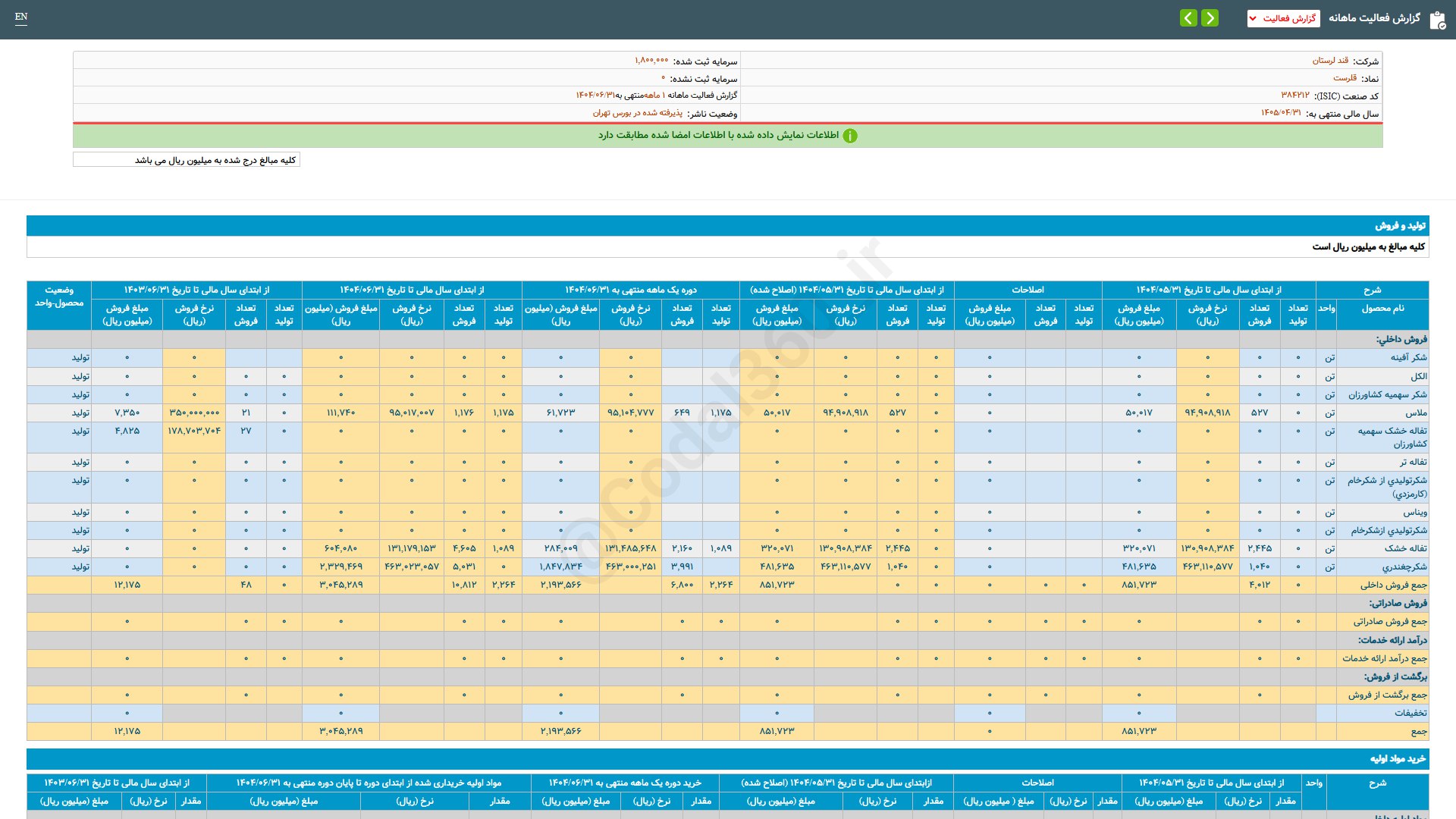1456x819 pixels.
Task: Select the شکرچغندری product row name
Action: click(x=1404, y=567)
